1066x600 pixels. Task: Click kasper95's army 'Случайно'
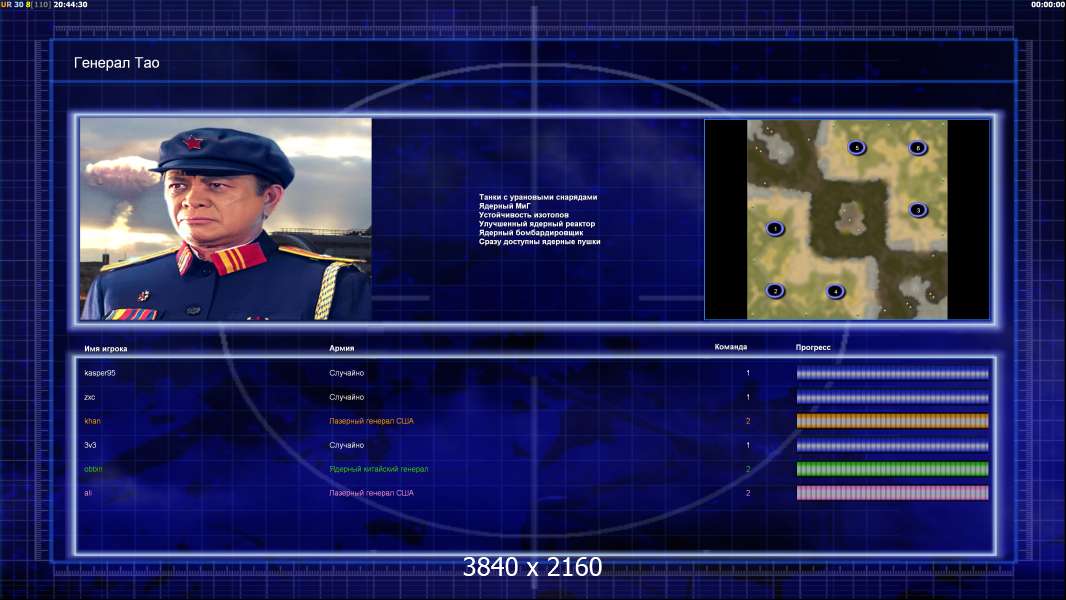pyautogui.click(x=347, y=373)
